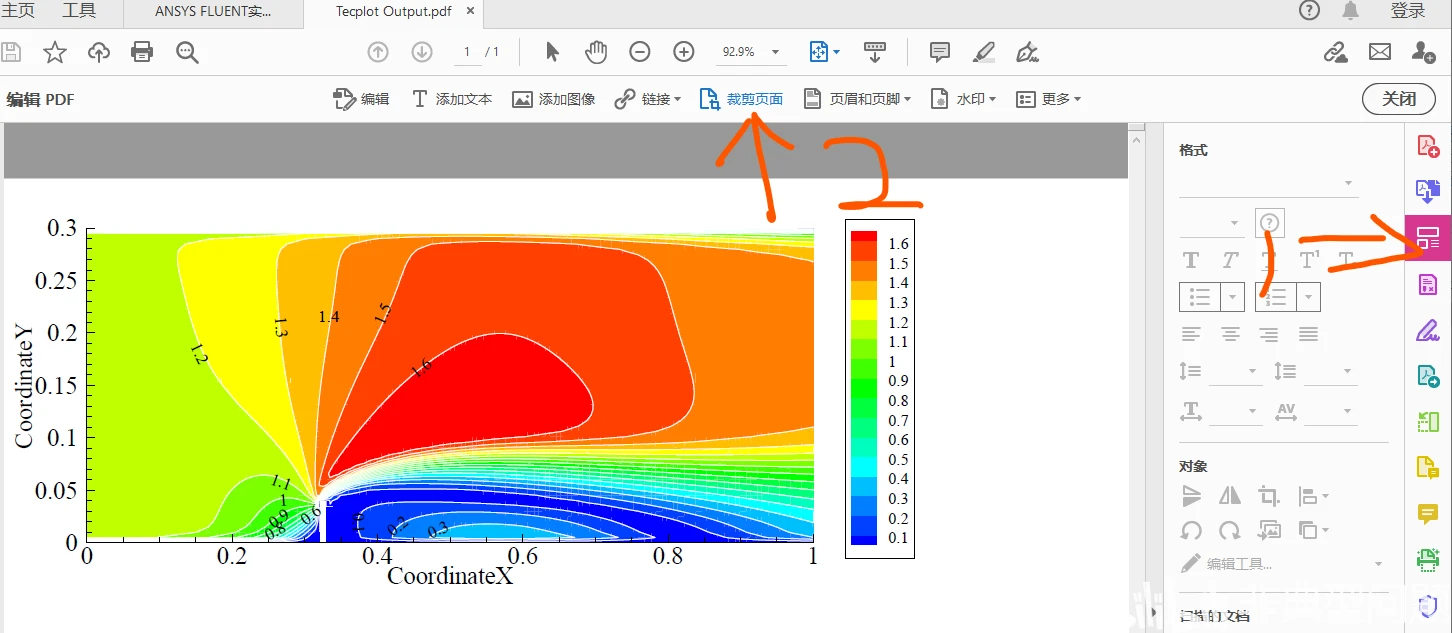The width and height of the screenshot is (1452, 633).
Task: Click the selection arrow cursor tool
Action: 552,52
